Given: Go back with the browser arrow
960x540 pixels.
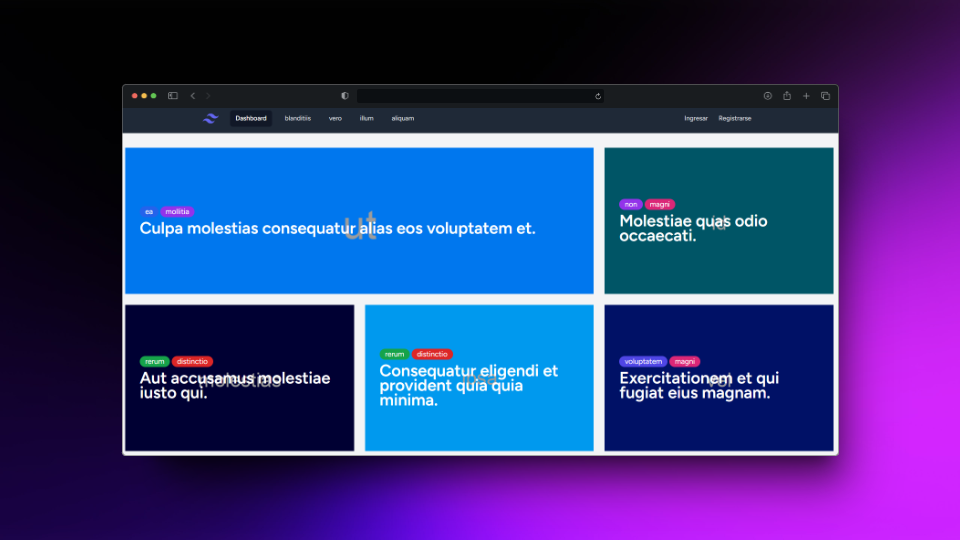Looking at the screenshot, I should (193, 96).
